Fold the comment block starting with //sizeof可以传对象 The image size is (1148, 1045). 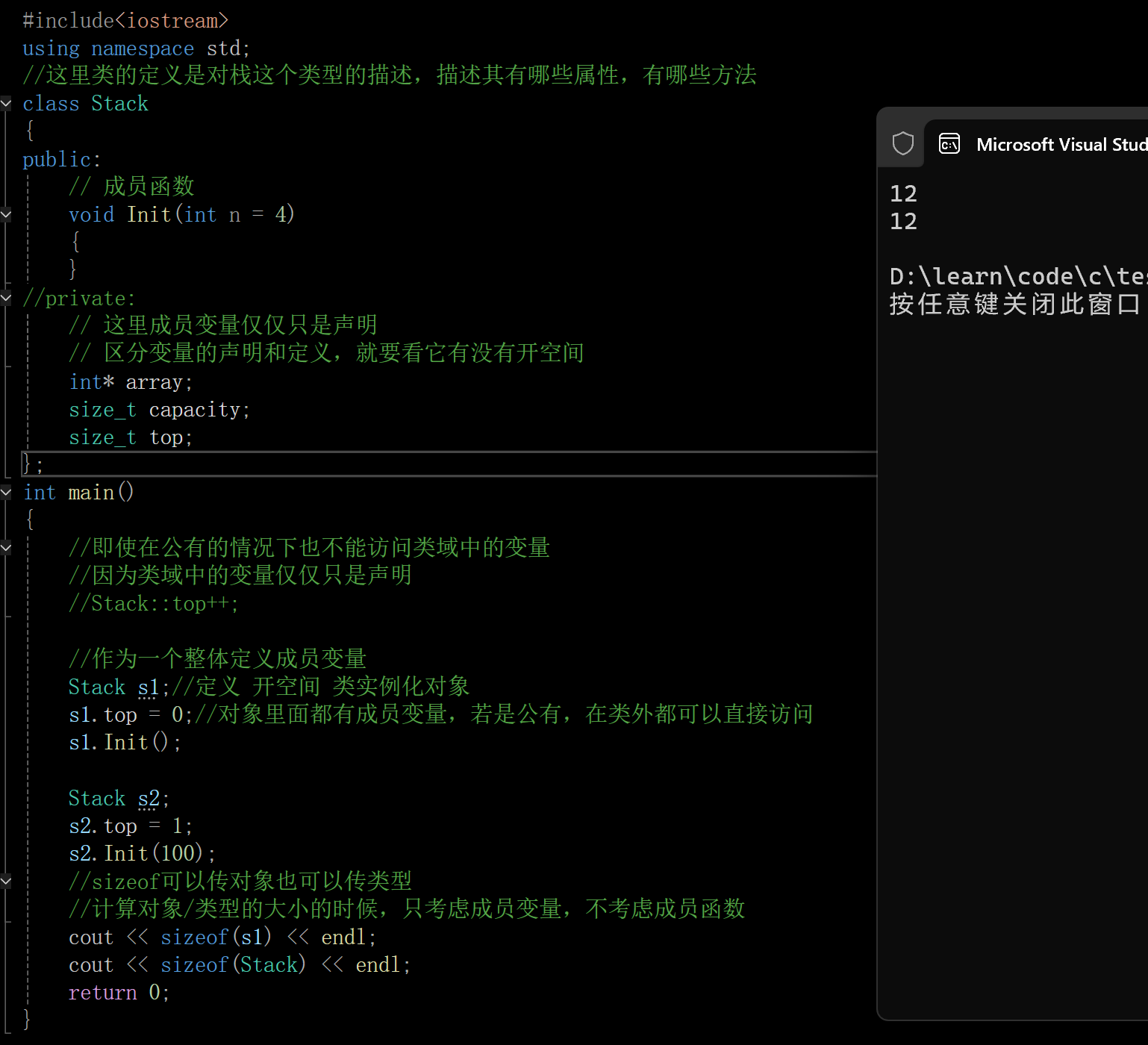click(6, 882)
